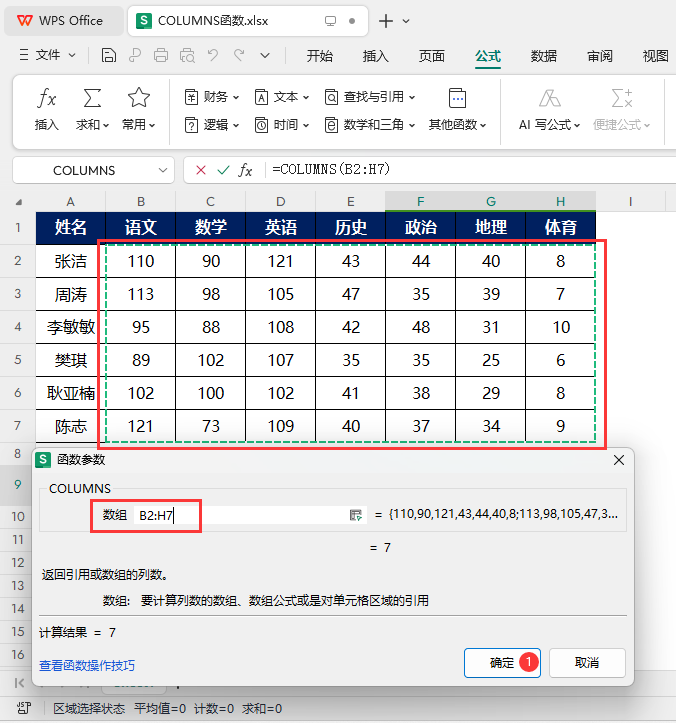676x723 pixels.
Task: Click cell with value 10 in 体育 column
Action: (560, 327)
